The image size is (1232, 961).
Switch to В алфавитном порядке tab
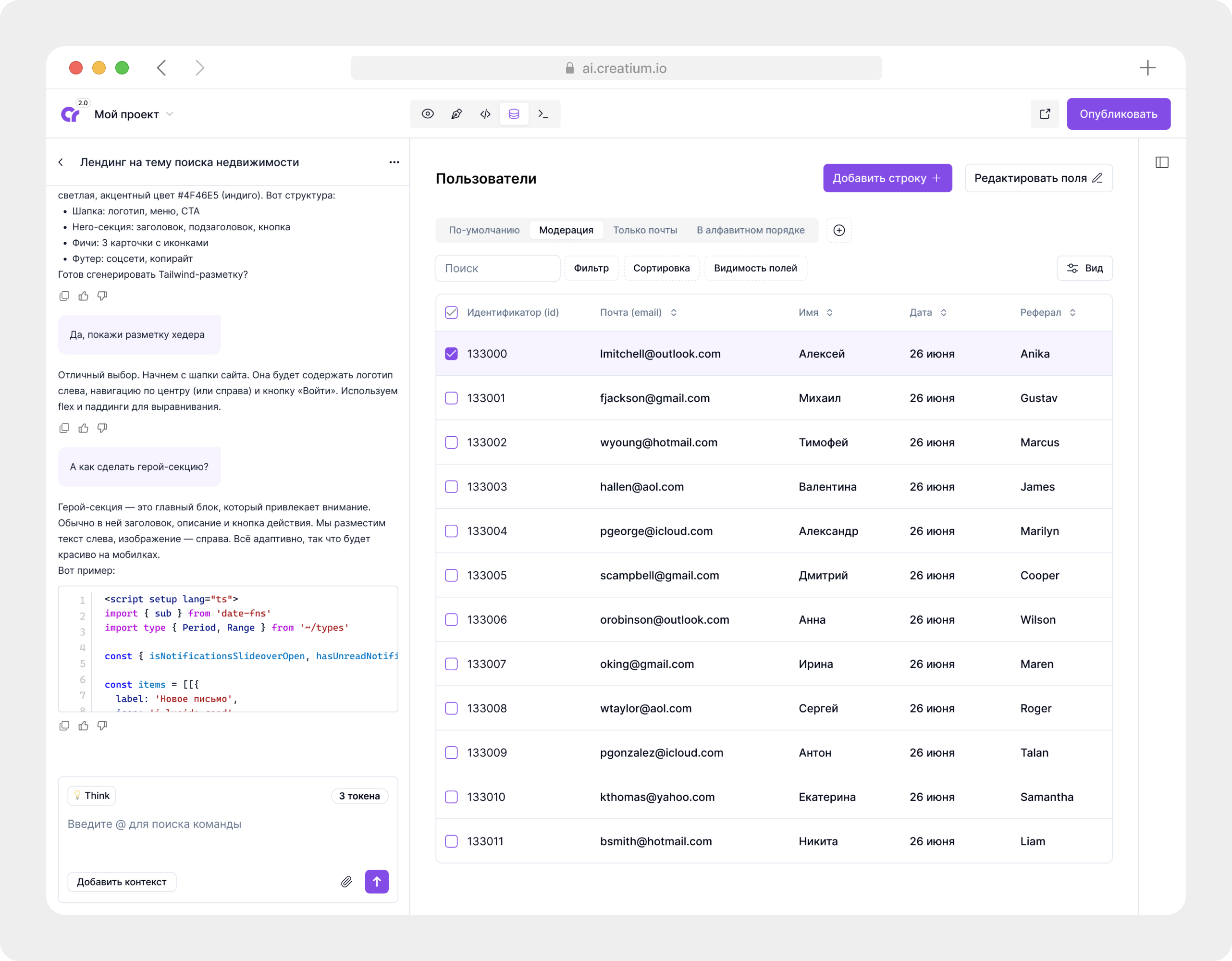750,230
